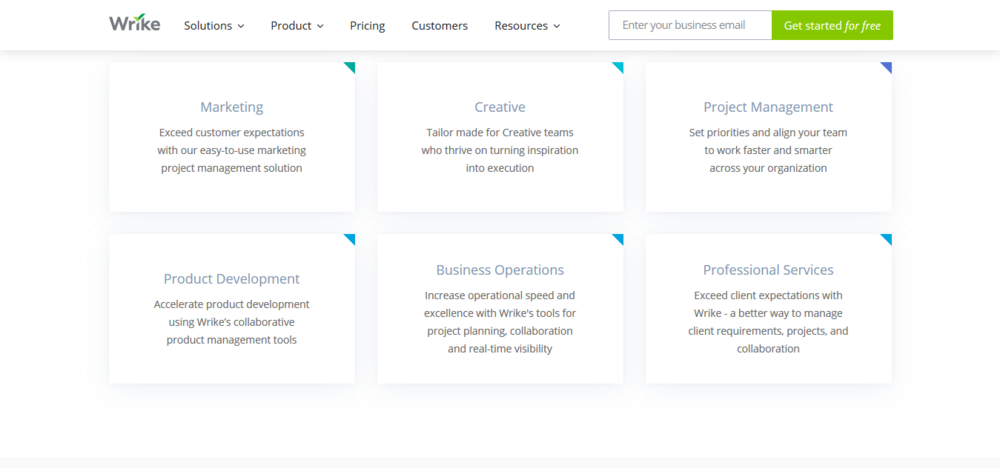Click the Wrike logo
This screenshot has height=468, width=1000.
point(135,24)
